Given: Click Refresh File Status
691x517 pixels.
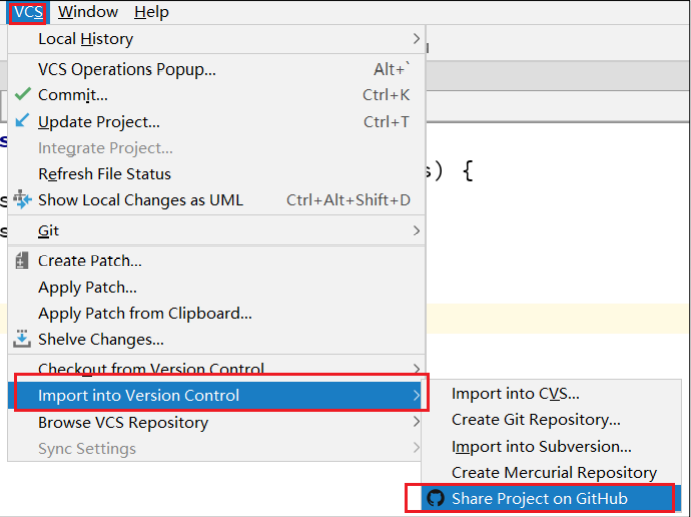Looking at the screenshot, I should 105,174.
